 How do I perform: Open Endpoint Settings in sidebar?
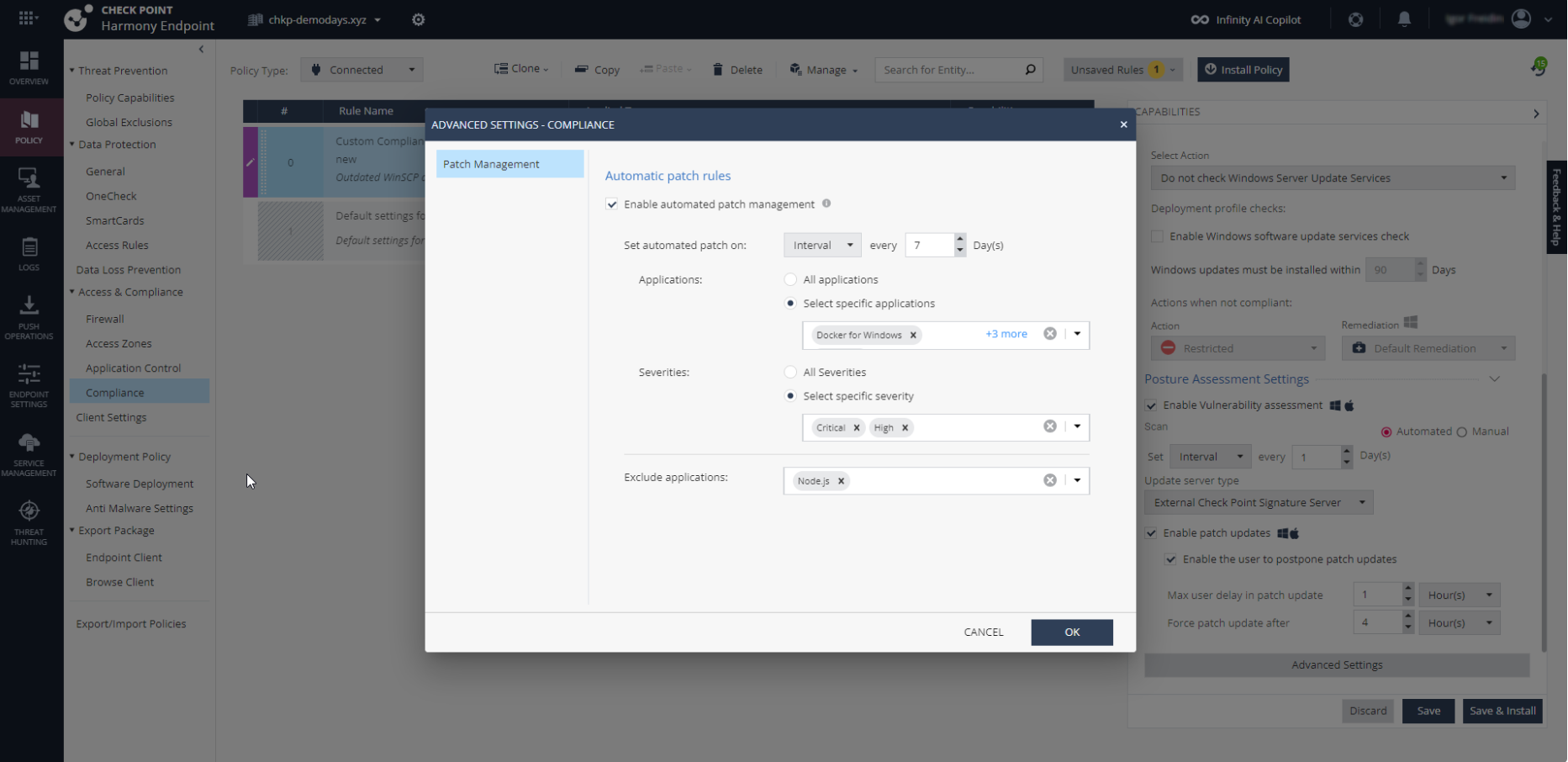pyautogui.click(x=29, y=386)
